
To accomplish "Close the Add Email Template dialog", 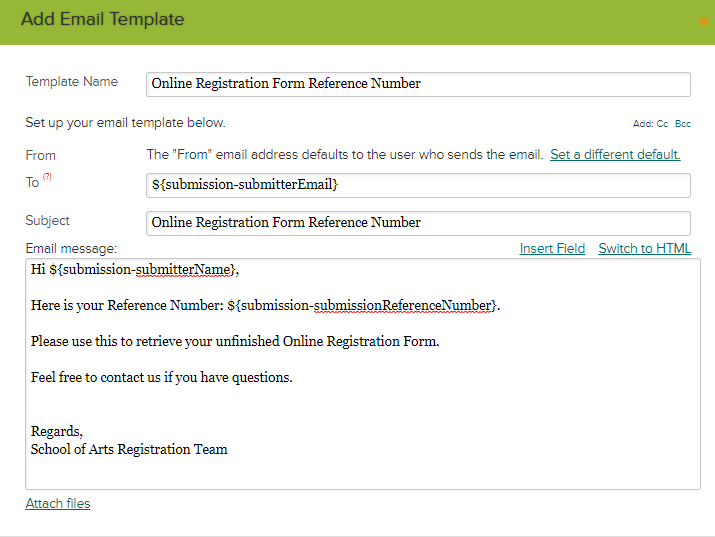I will click(x=704, y=21).
